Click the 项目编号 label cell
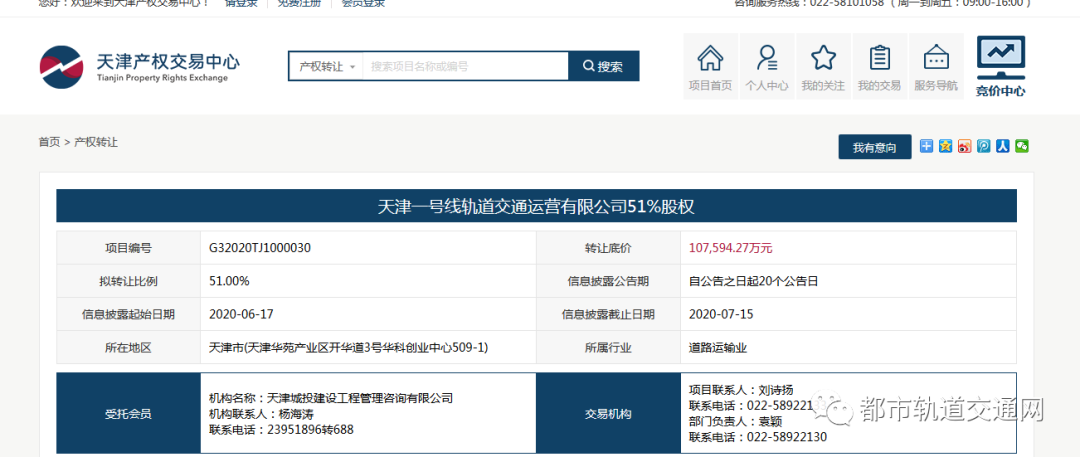This screenshot has height=457, width=1080. [128, 248]
